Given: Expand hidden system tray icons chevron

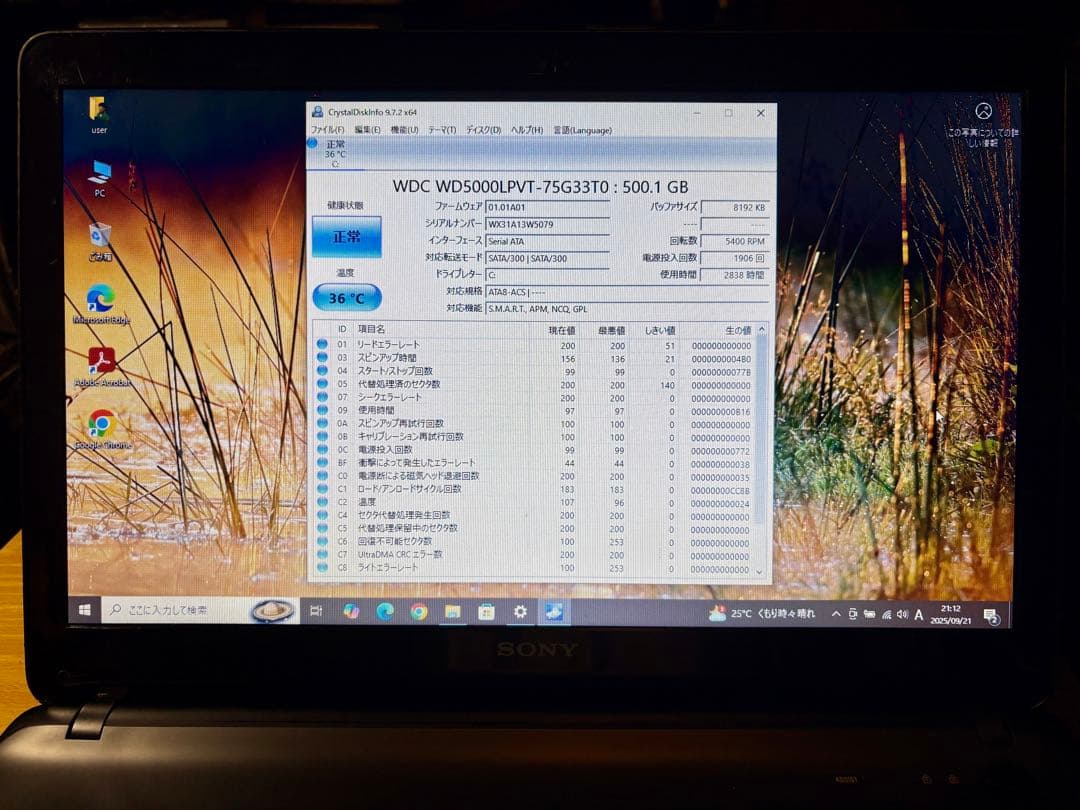Looking at the screenshot, I should click(x=835, y=611).
